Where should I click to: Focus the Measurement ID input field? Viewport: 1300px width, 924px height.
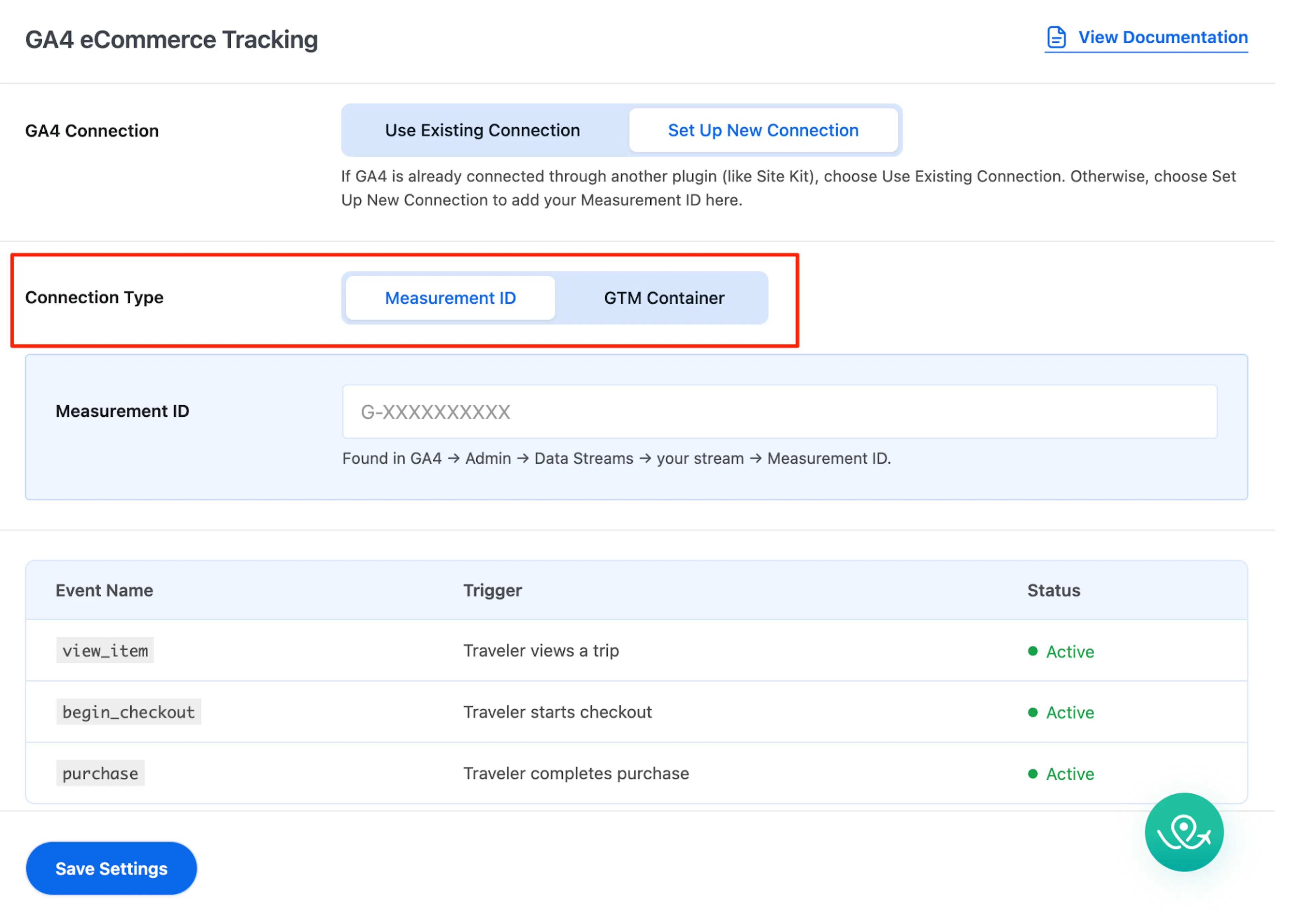pos(779,411)
